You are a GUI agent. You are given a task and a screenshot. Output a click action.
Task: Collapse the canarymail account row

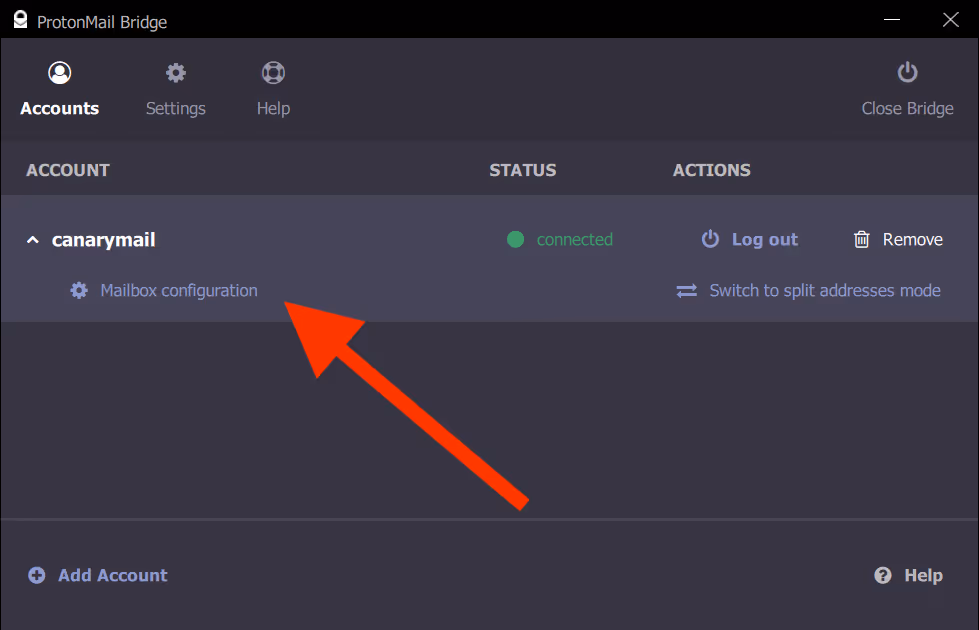point(32,240)
